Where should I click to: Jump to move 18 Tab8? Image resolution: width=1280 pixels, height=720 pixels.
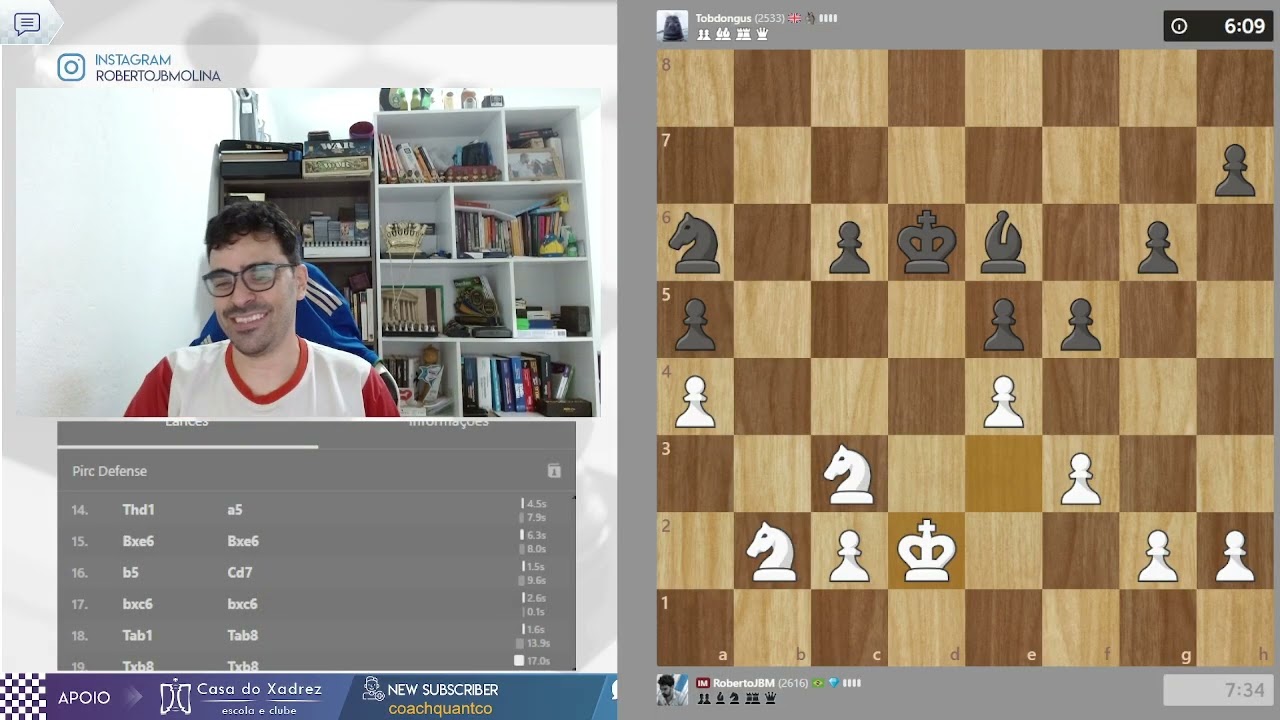pos(243,635)
